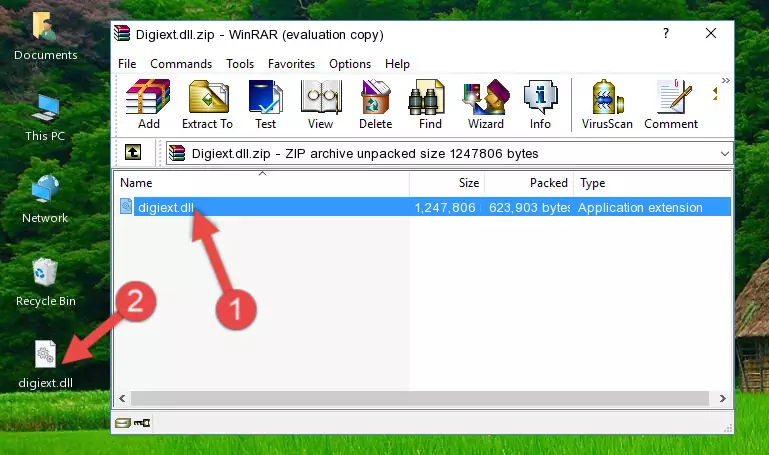769x455 pixels.
Task: Sort by the Size column header
Action: (x=447, y=183)
